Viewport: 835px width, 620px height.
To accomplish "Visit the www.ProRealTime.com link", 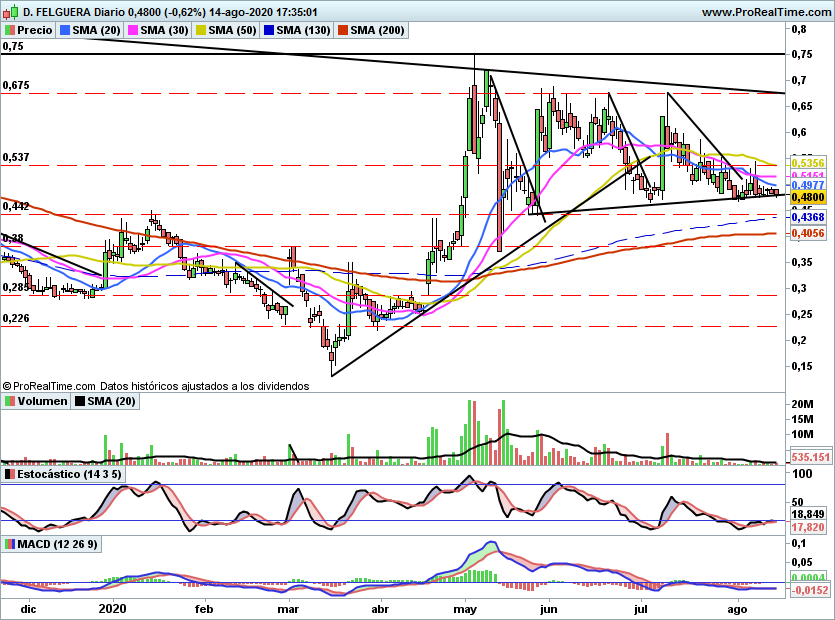I will pos(767,12).
